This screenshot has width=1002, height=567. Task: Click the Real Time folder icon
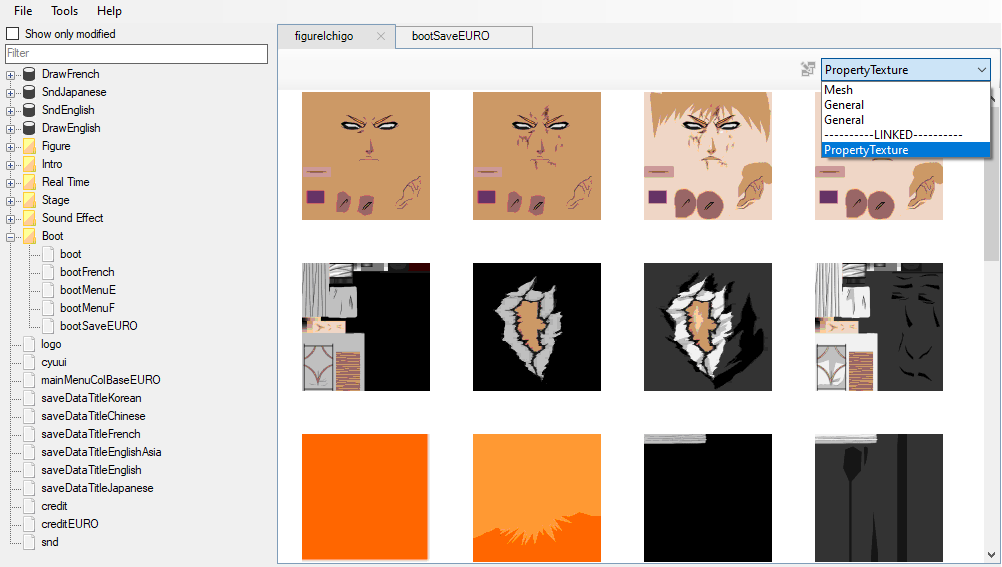[29, 182]
